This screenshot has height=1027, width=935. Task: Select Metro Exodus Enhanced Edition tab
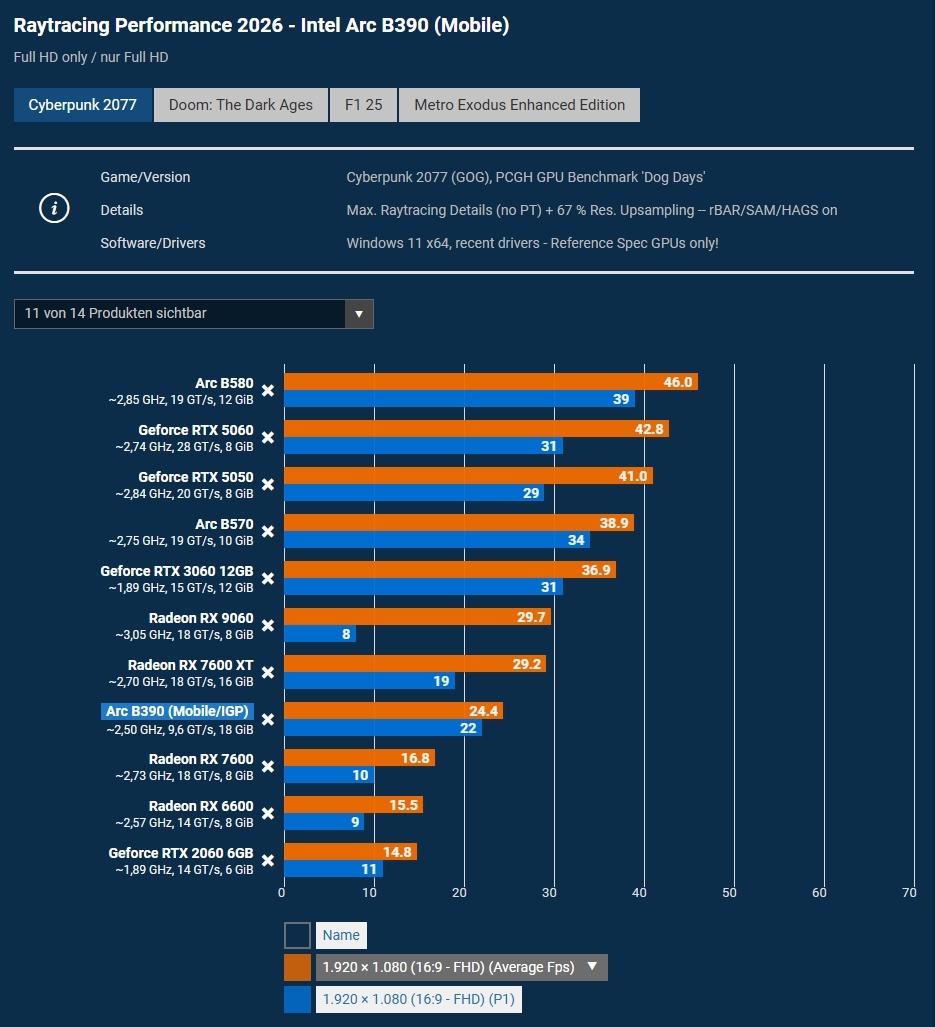coord(519,105)
